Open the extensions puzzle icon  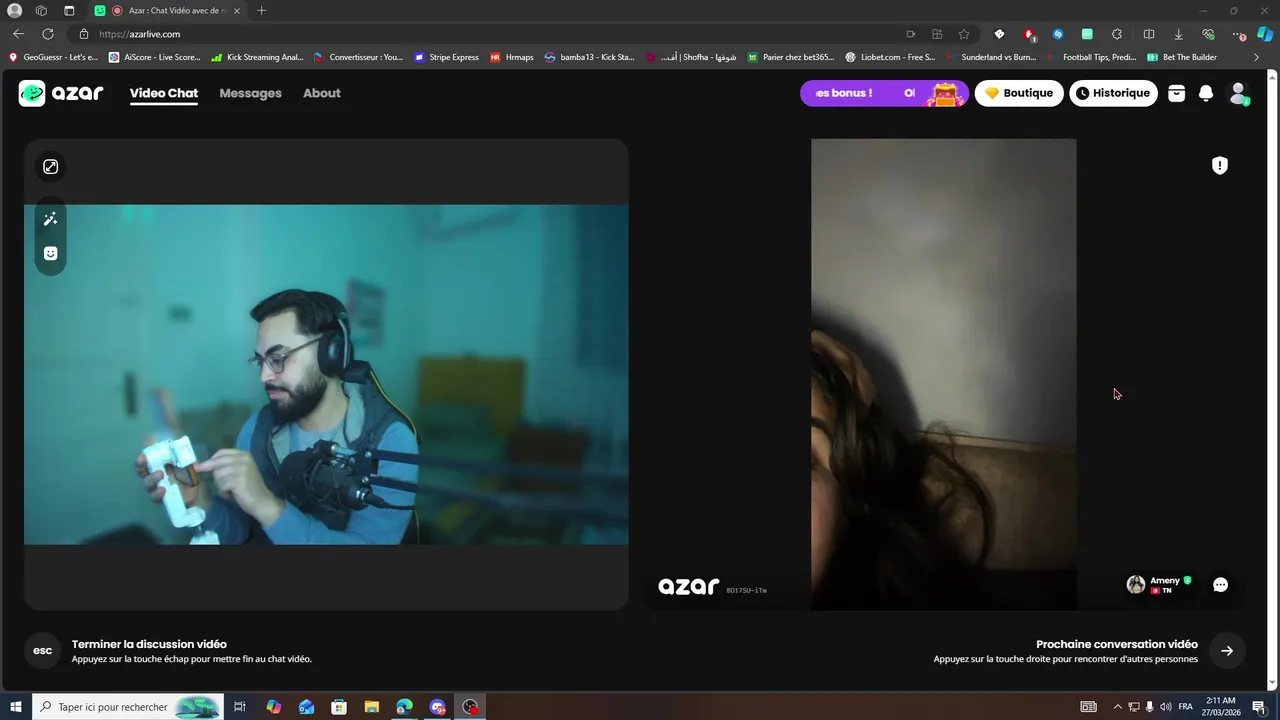click(1117, 34)
